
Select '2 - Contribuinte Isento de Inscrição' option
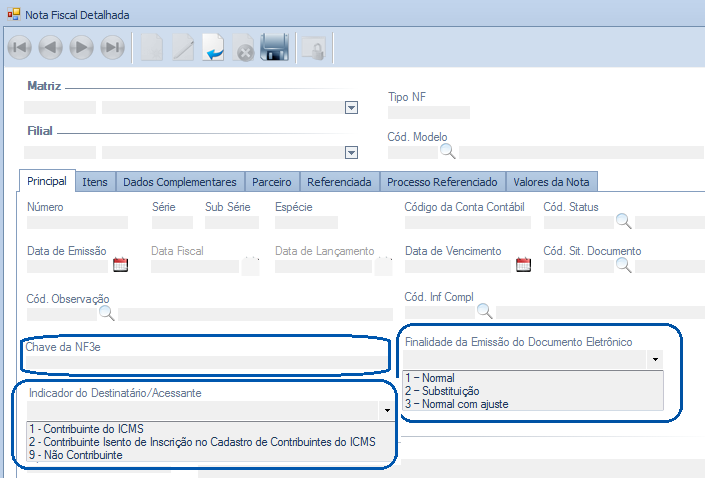pyautogui.click(x=210, y=442)
